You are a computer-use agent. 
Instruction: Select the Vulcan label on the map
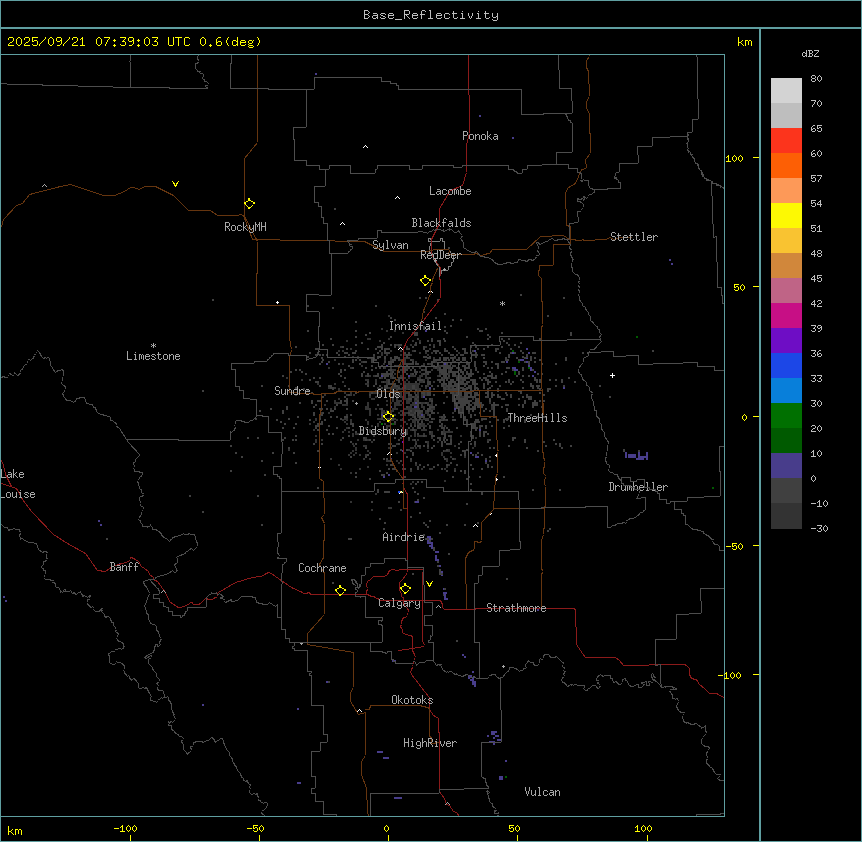point(542,792)
